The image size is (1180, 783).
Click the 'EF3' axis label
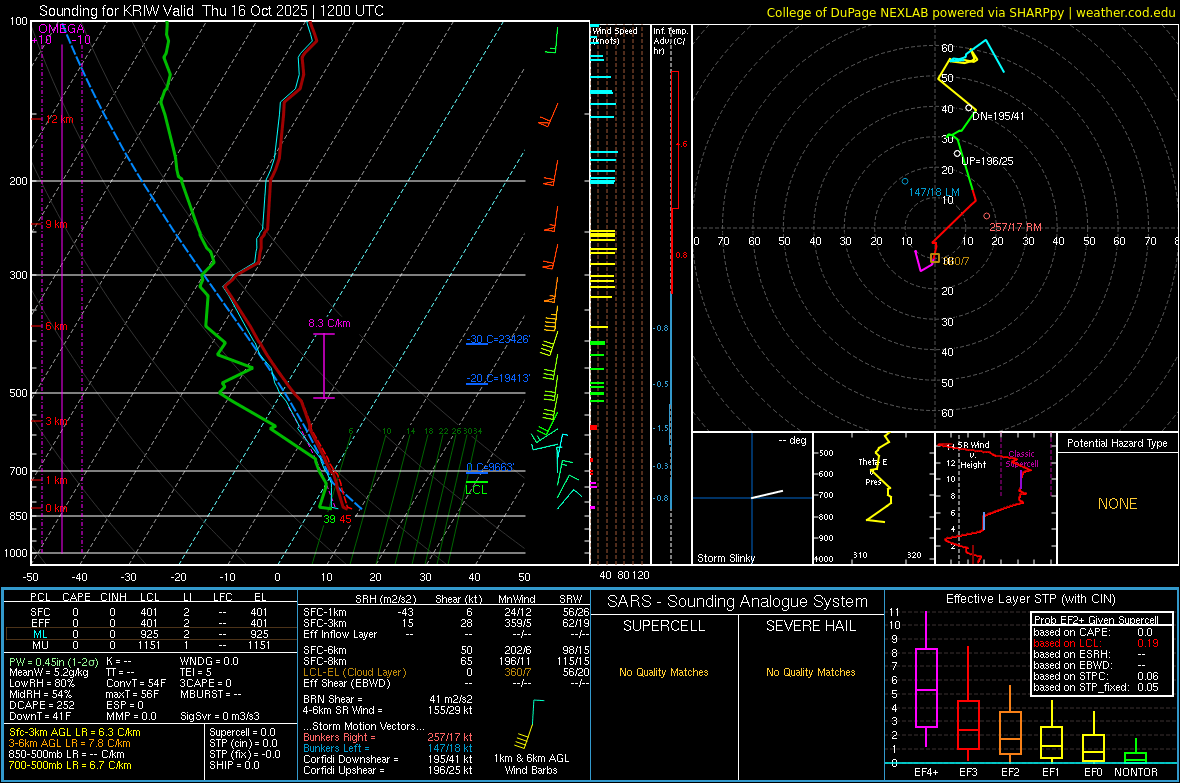[968, 772]
